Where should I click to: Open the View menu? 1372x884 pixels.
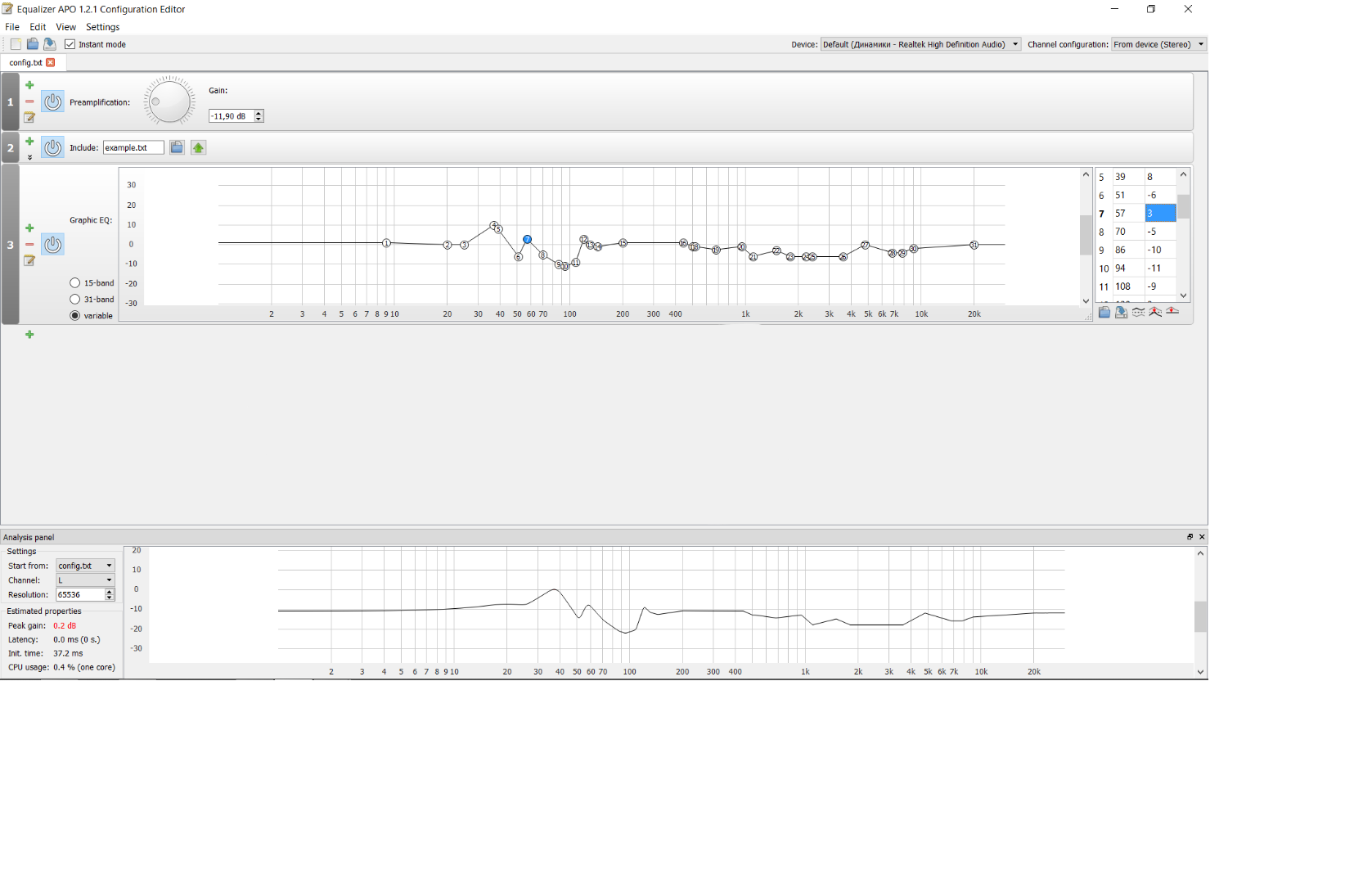pos(65,27)
